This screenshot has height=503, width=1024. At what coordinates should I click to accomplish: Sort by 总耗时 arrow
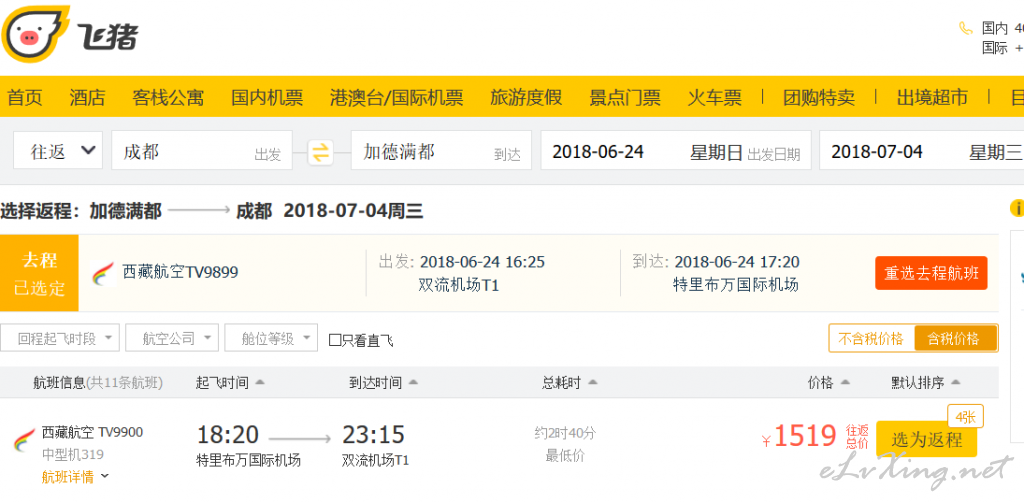tap(592, 383)
